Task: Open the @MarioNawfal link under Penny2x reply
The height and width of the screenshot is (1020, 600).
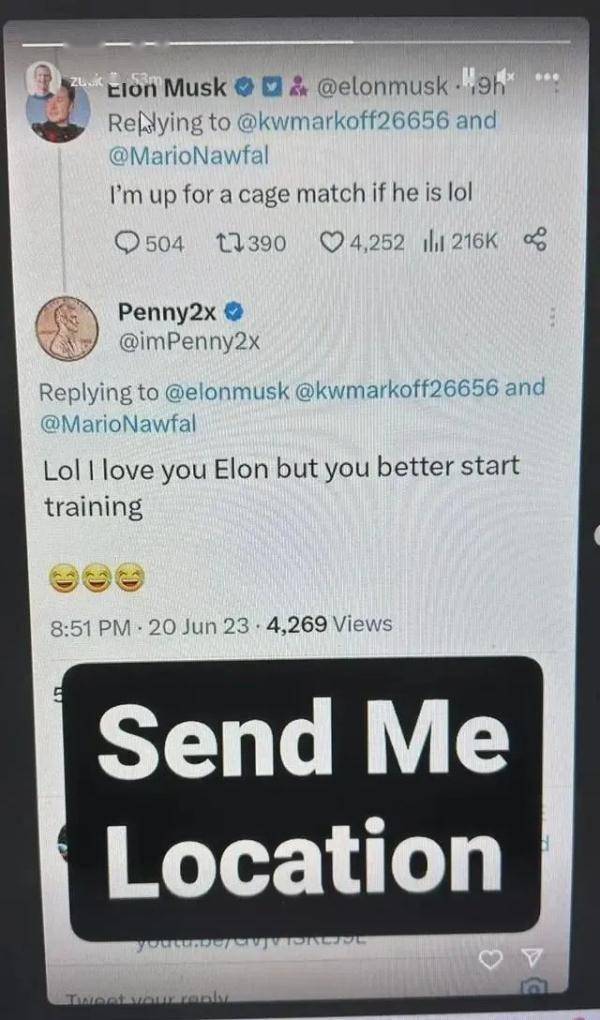Action: click(118, 424)
